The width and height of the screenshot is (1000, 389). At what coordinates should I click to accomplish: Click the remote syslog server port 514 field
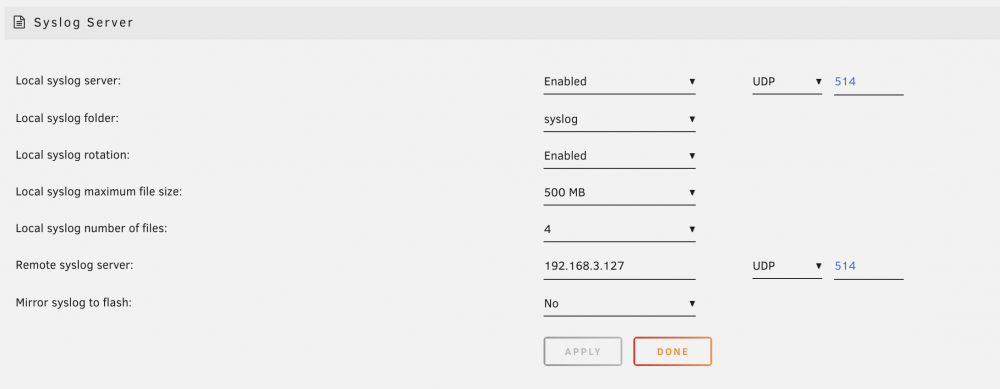click(869, 267)
